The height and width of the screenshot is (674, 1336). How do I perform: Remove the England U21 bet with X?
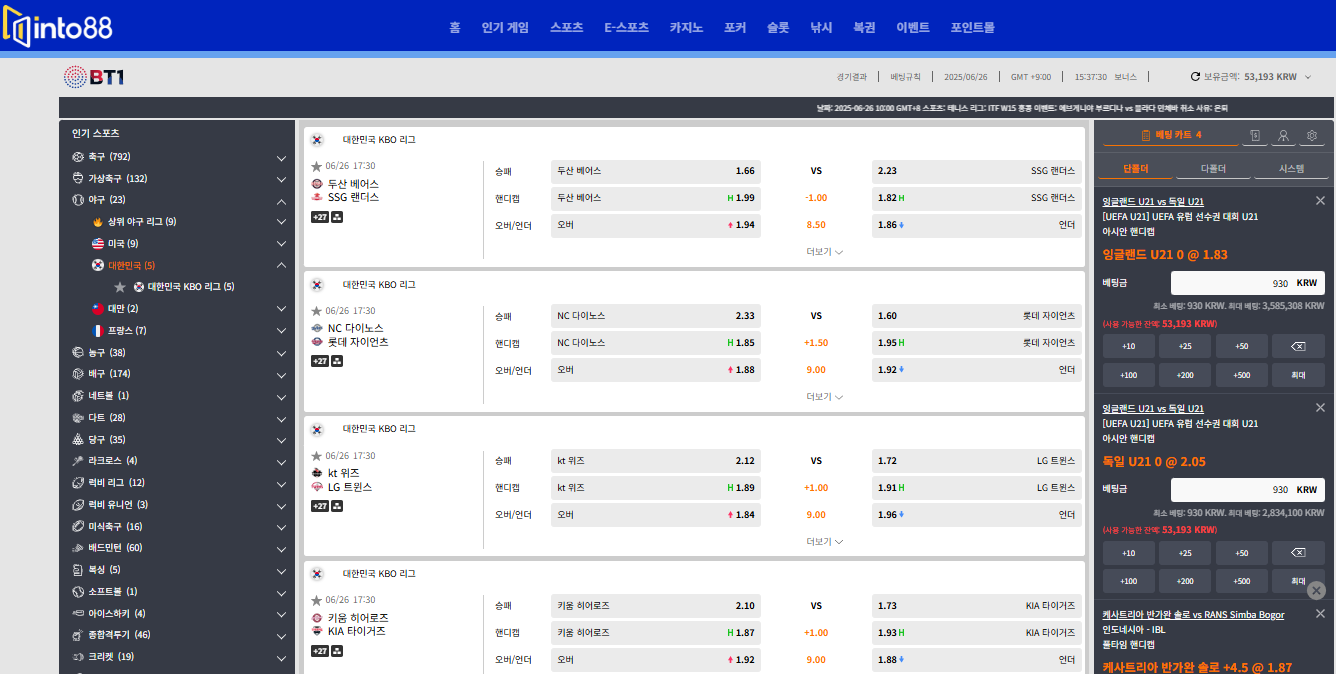(x=1320, y=201)
